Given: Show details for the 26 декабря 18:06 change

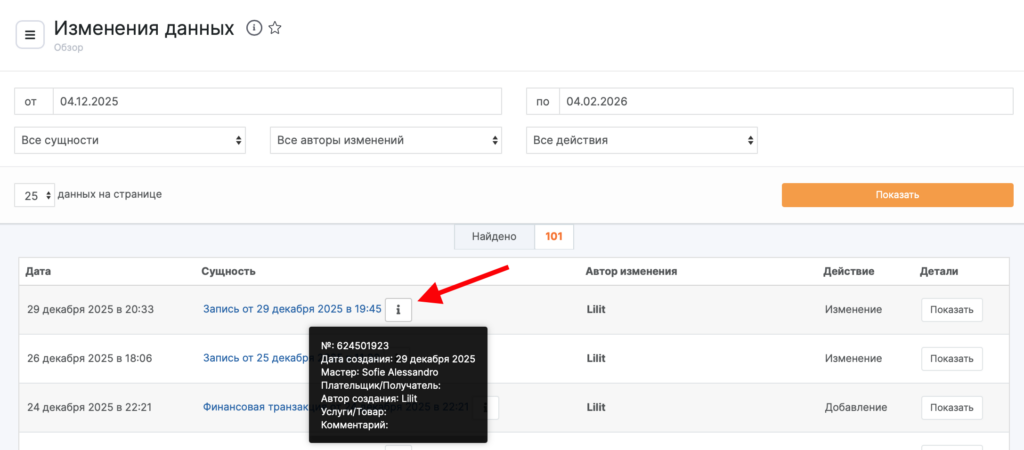Looking at the screenshot, I should (x=951, y=358).
